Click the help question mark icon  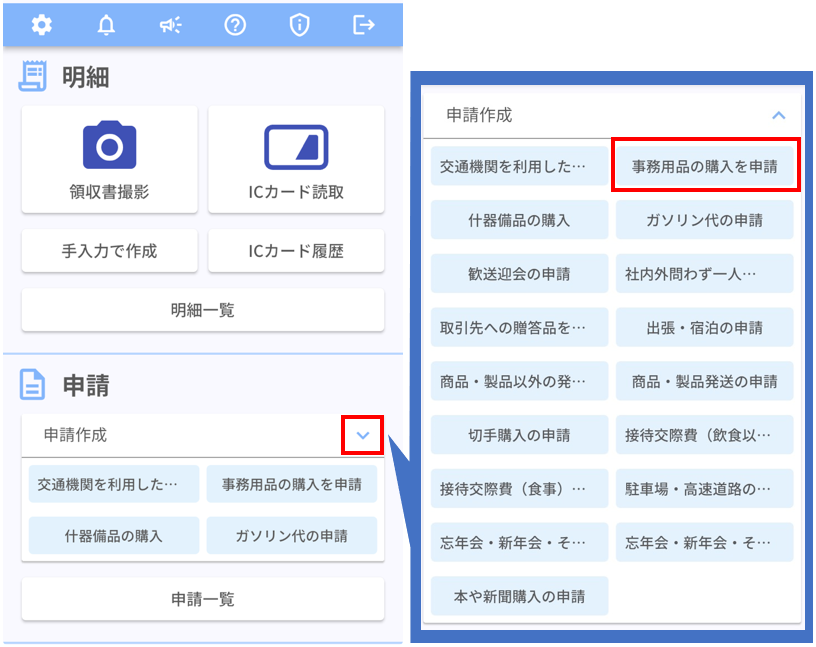pyautogui.click(x=235, y=25)
